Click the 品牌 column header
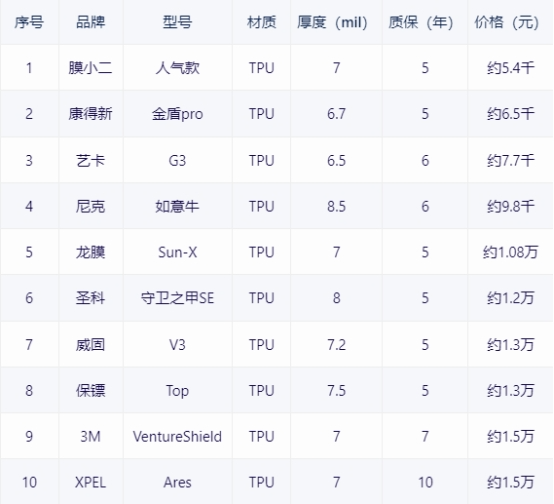The height and width of the screenshot is (504, 554). 91,22
